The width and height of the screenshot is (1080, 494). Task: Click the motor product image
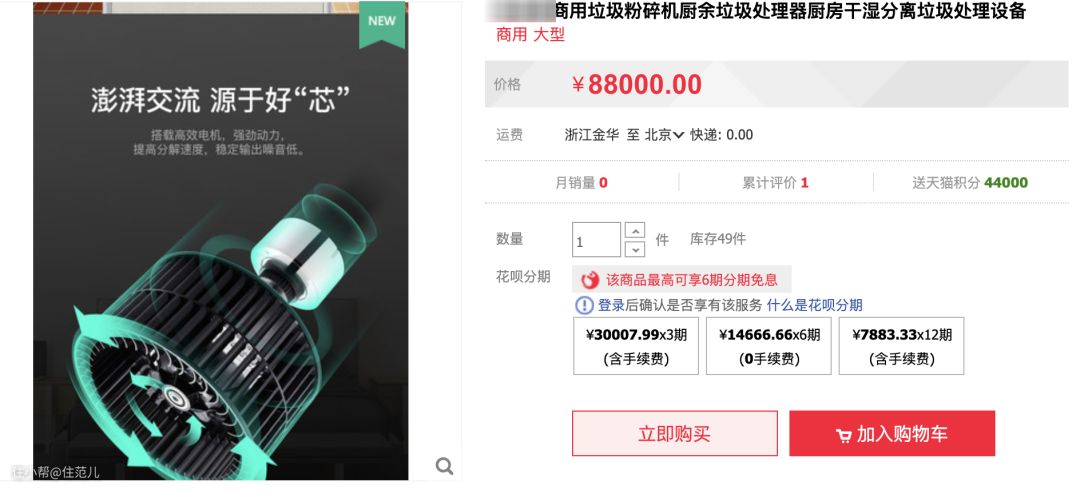tap(220, 241)
